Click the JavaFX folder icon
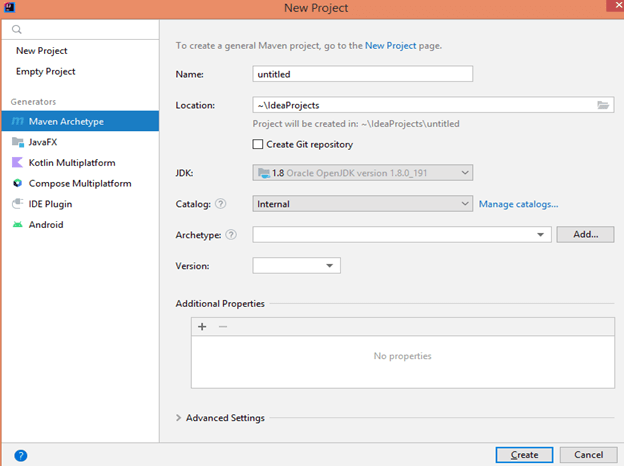Image resolution: width=624 pixels, height=466 pixels. 18,142
